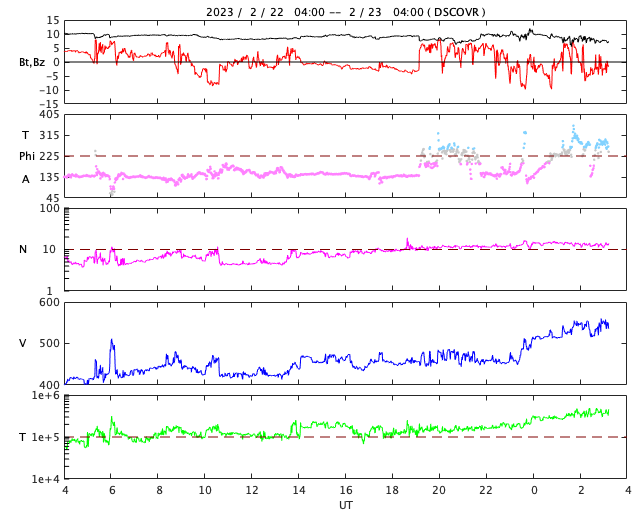Click the '16' hour label on the UT axis
Viewport: 640px width, 512px height.
coord(346,490)
